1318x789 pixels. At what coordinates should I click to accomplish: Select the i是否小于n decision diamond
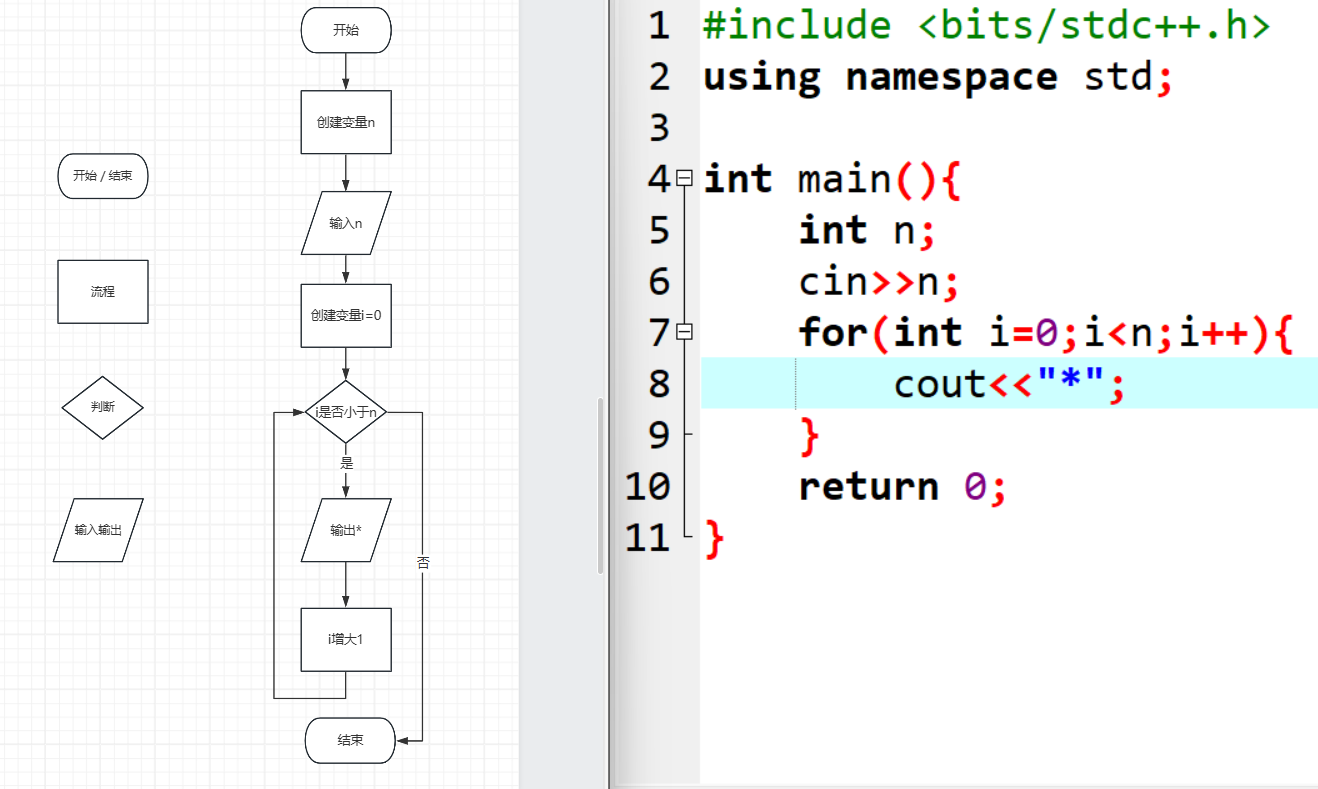tap(346, 412)
